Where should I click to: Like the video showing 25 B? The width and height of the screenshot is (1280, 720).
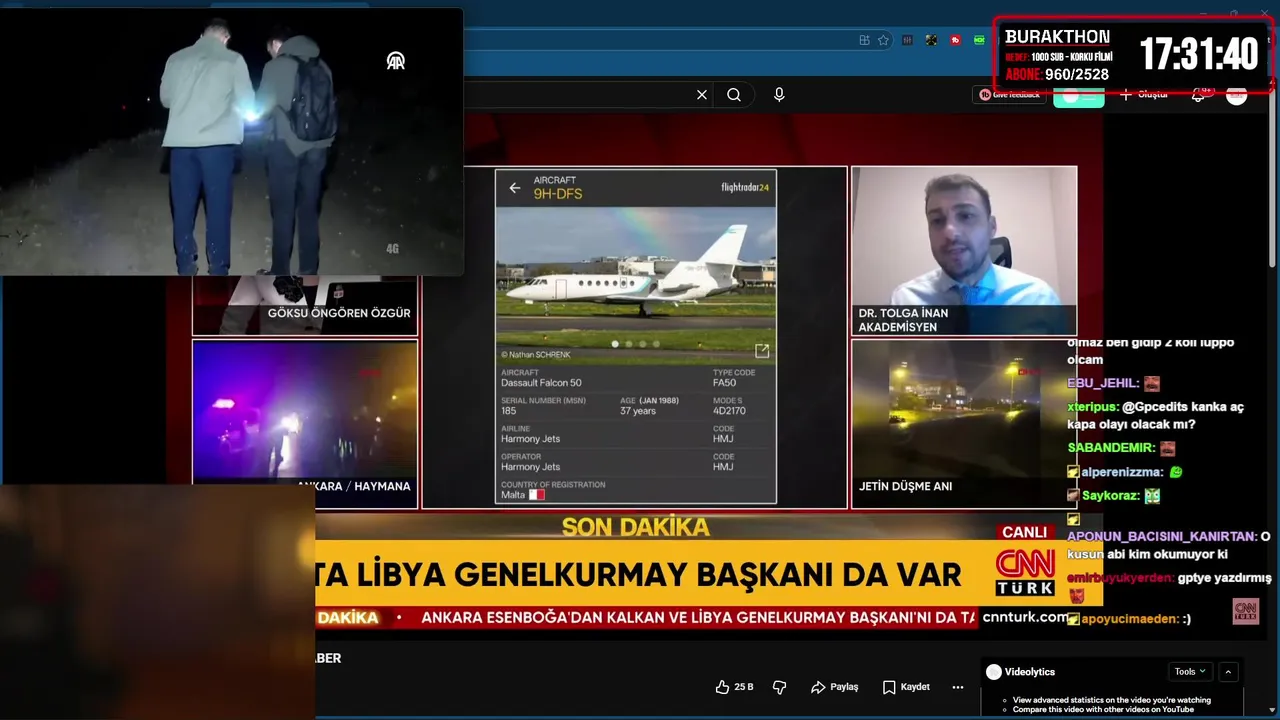[734, 687]
